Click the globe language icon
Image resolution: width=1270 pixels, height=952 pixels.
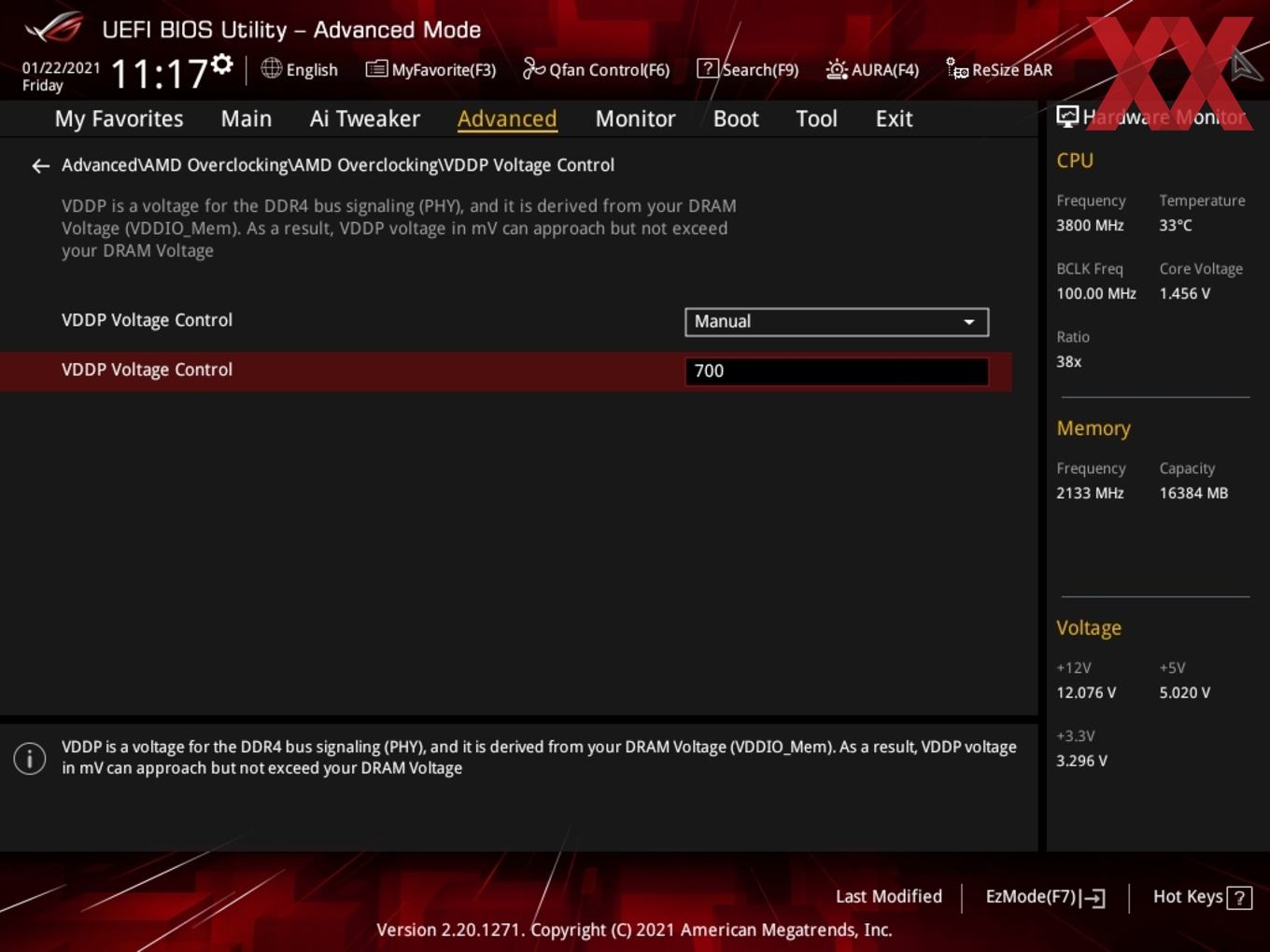click(x=271, y=68)
